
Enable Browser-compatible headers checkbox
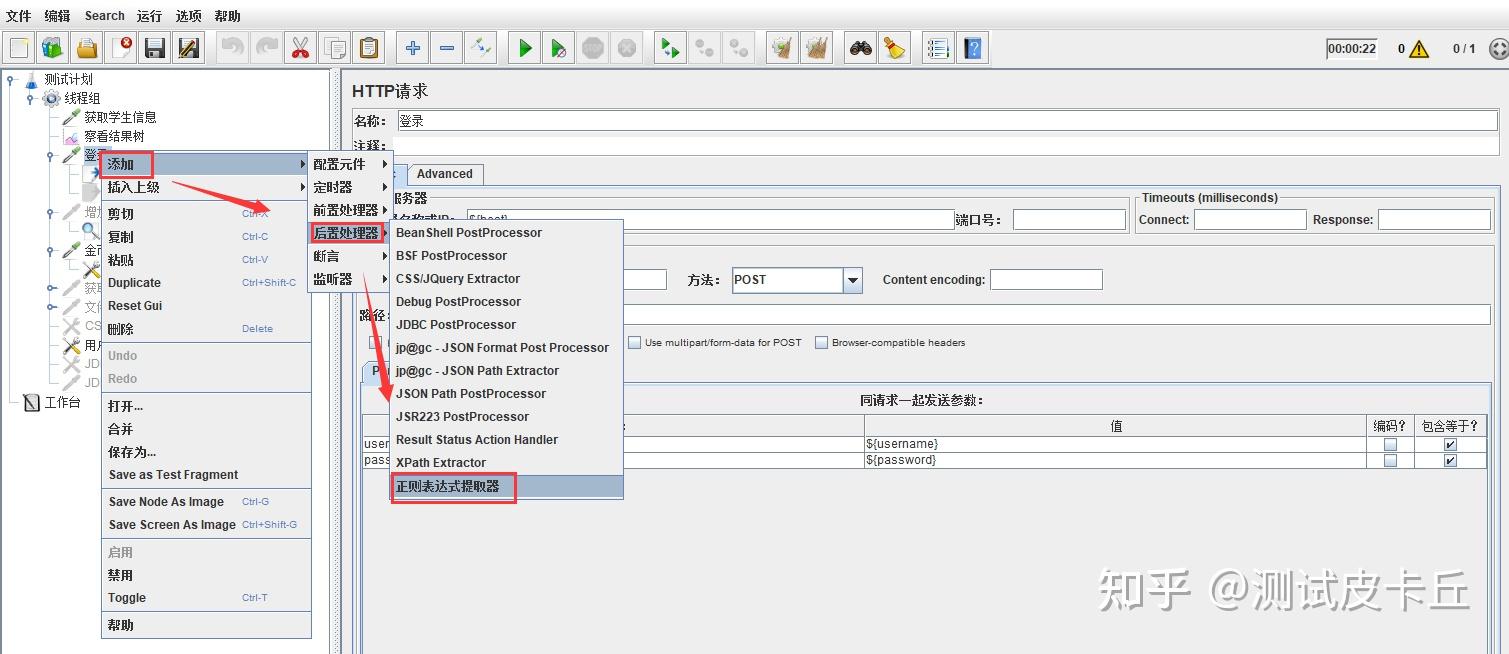click(x=821, y=343)
